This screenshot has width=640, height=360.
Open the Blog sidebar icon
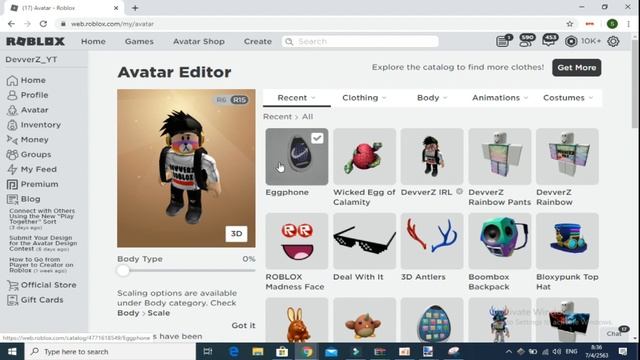(x=12, y=199)
